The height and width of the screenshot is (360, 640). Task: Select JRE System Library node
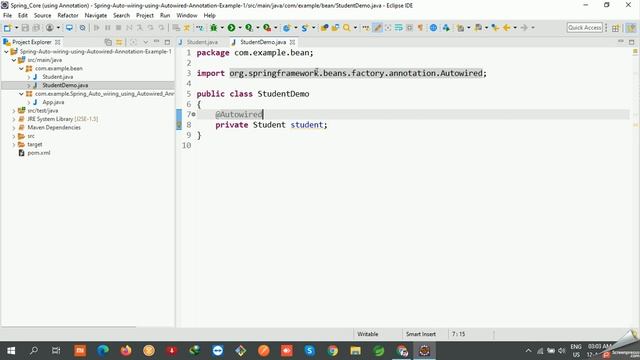(62, 119)
